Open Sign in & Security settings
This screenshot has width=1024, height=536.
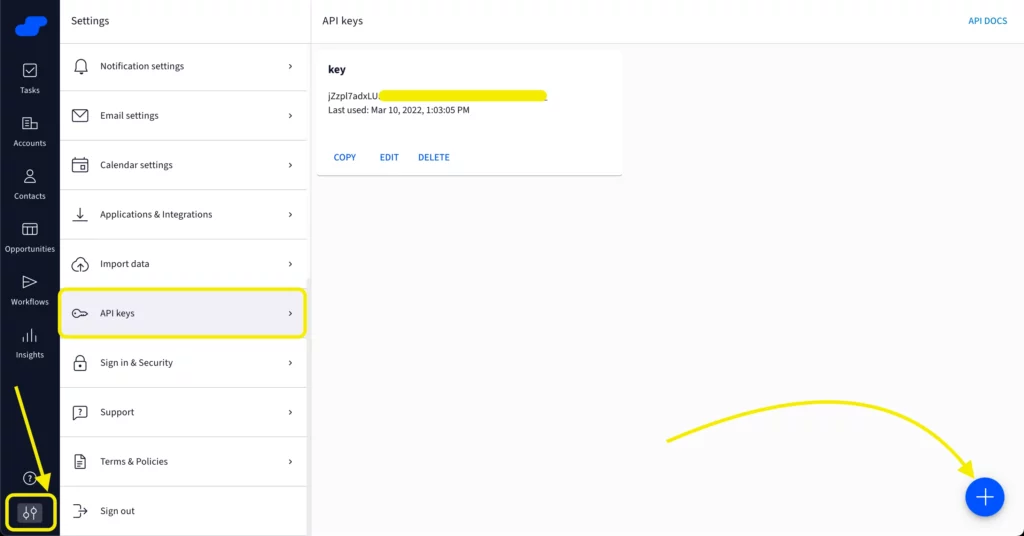pos(136,363)
